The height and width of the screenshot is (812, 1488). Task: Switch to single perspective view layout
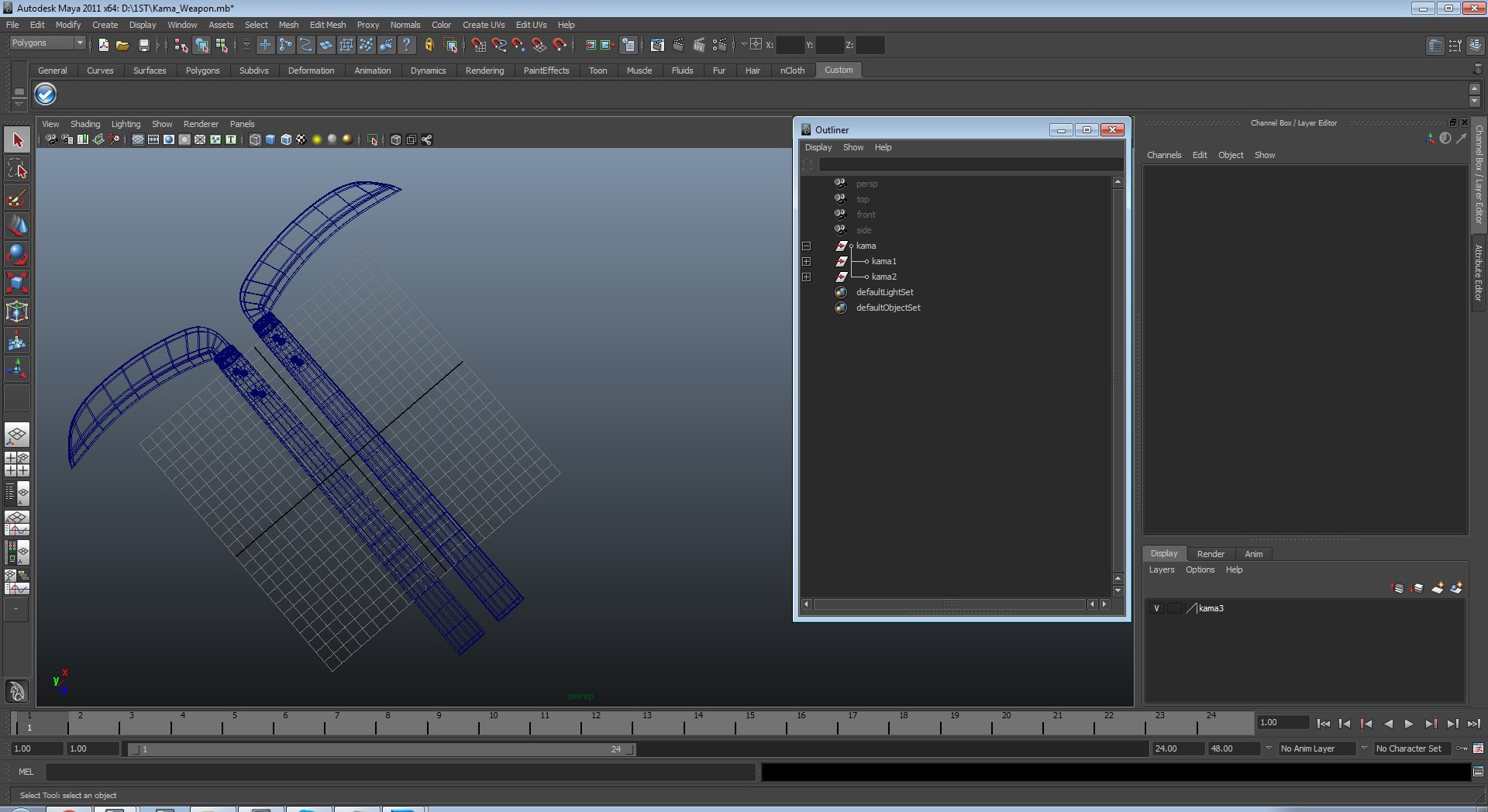pyautogui.click(x=17, y=435)
